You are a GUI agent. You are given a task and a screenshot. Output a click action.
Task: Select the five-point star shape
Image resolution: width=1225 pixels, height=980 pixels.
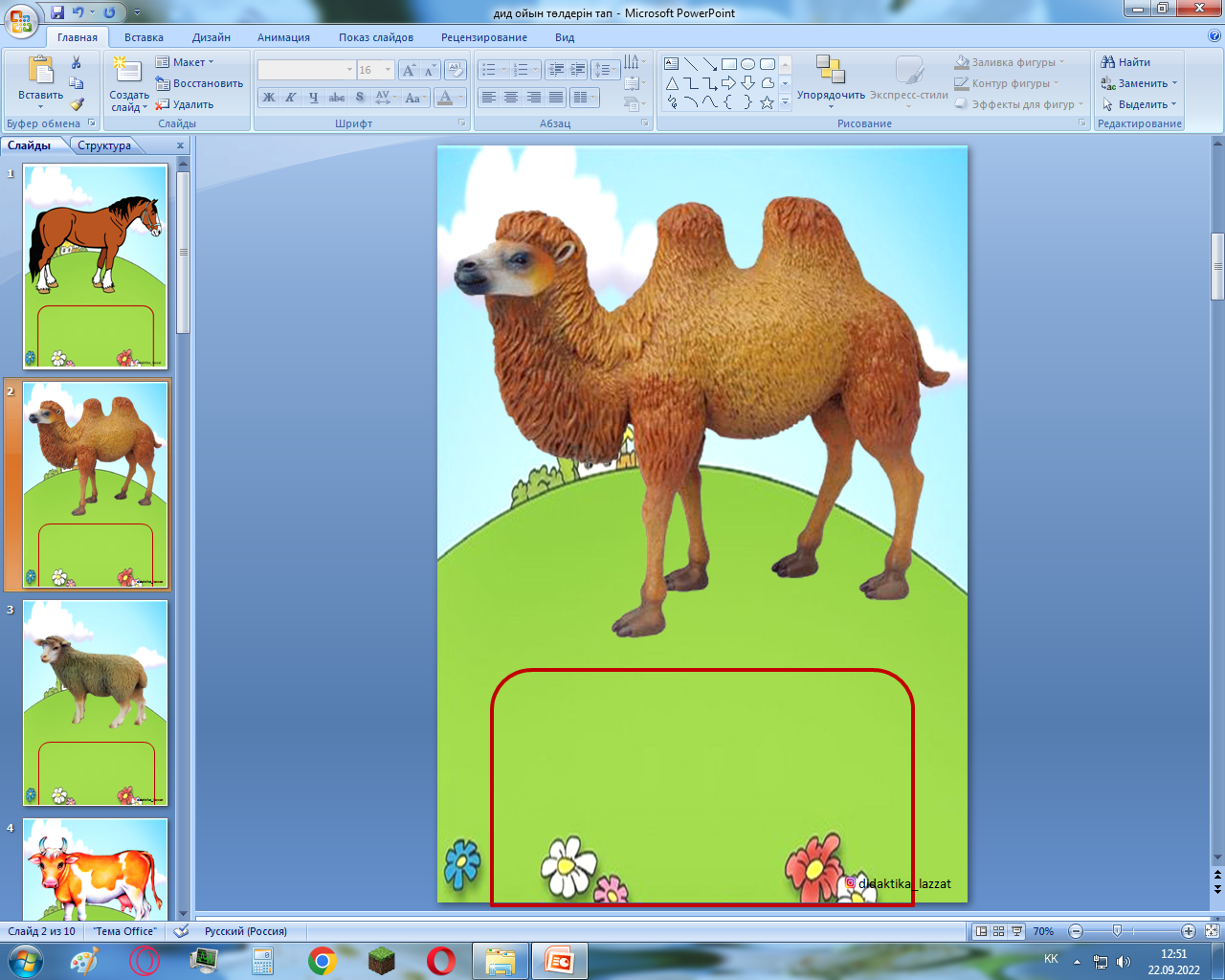click(x=767, y=102)
